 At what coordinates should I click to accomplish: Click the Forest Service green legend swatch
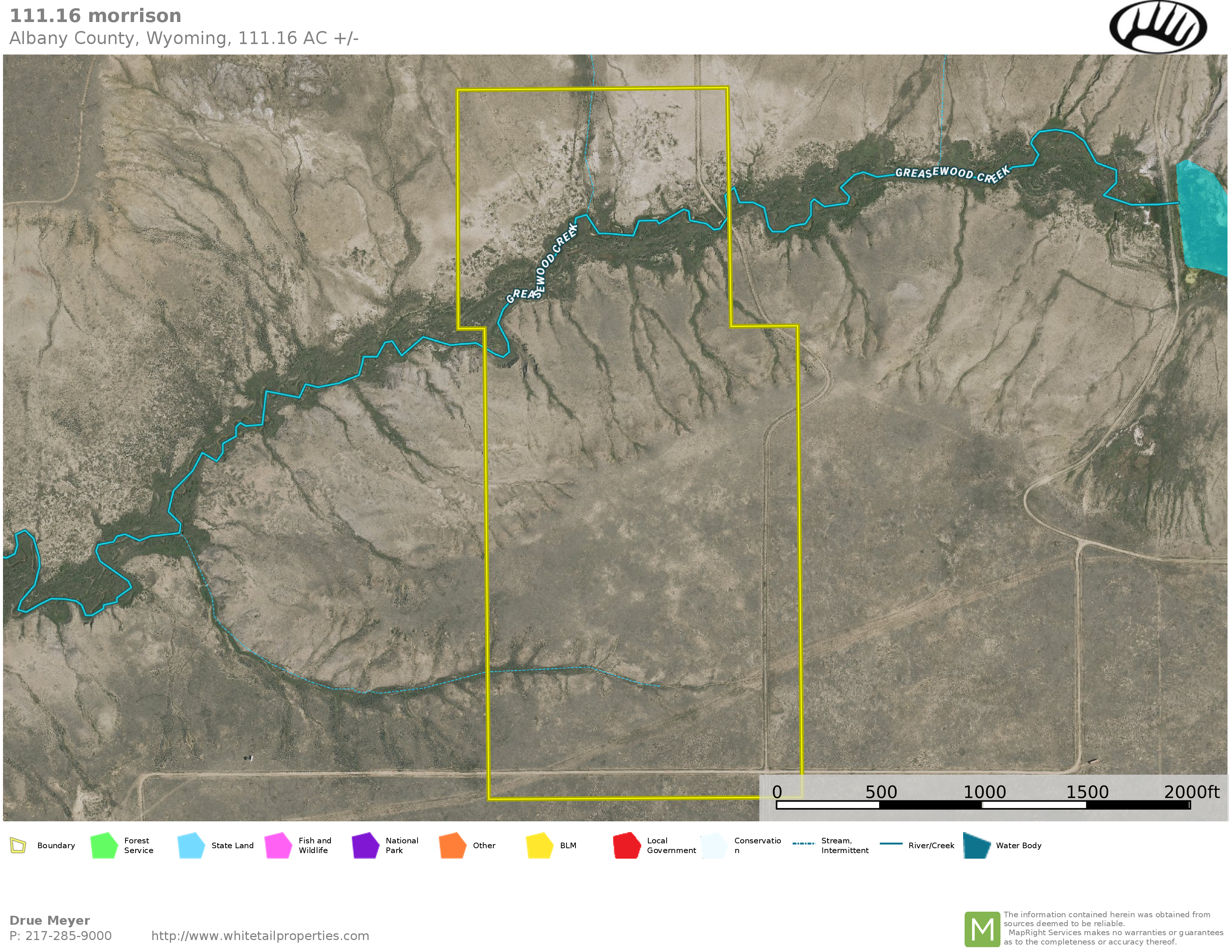[x=104, y=845]
